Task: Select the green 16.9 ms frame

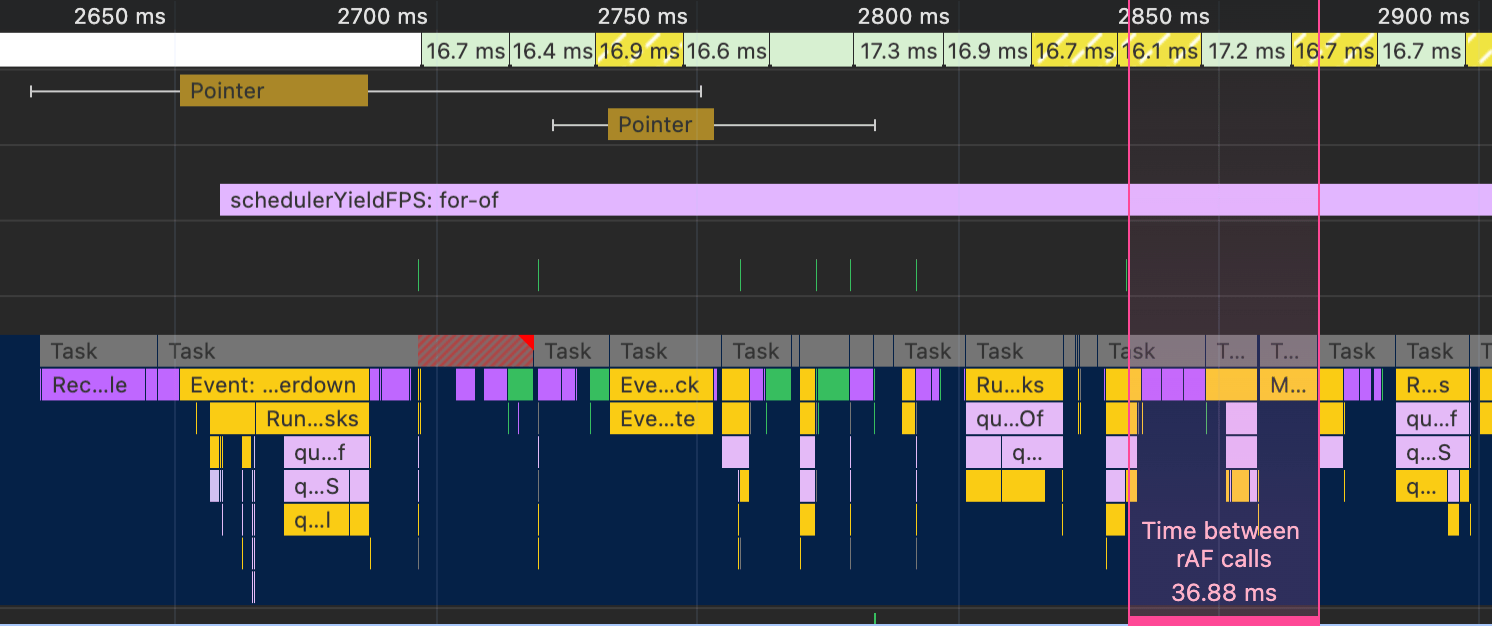Action: [988, 50]
